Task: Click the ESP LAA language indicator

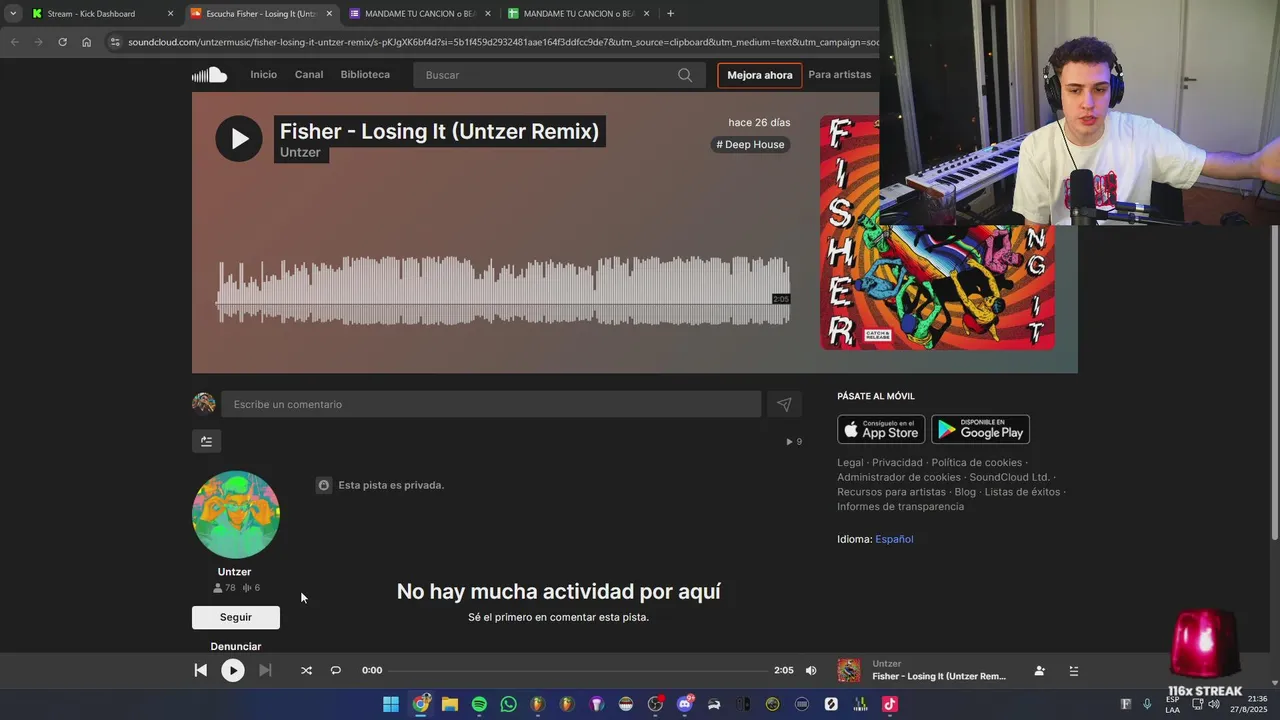Action: [x=1172, y=704]
